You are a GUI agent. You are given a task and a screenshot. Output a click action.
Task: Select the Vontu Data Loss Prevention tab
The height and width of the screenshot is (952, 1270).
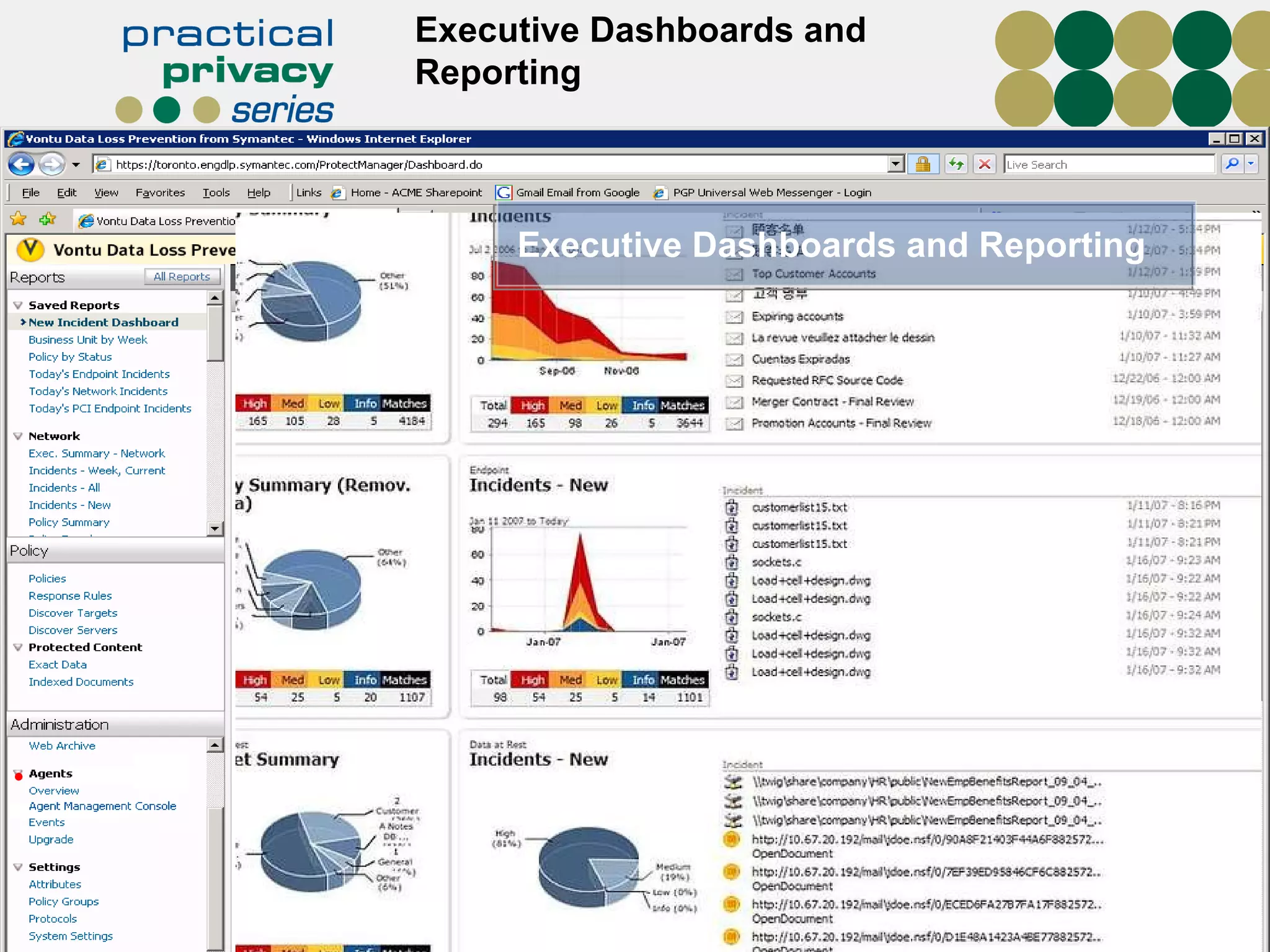click(156, 221)
